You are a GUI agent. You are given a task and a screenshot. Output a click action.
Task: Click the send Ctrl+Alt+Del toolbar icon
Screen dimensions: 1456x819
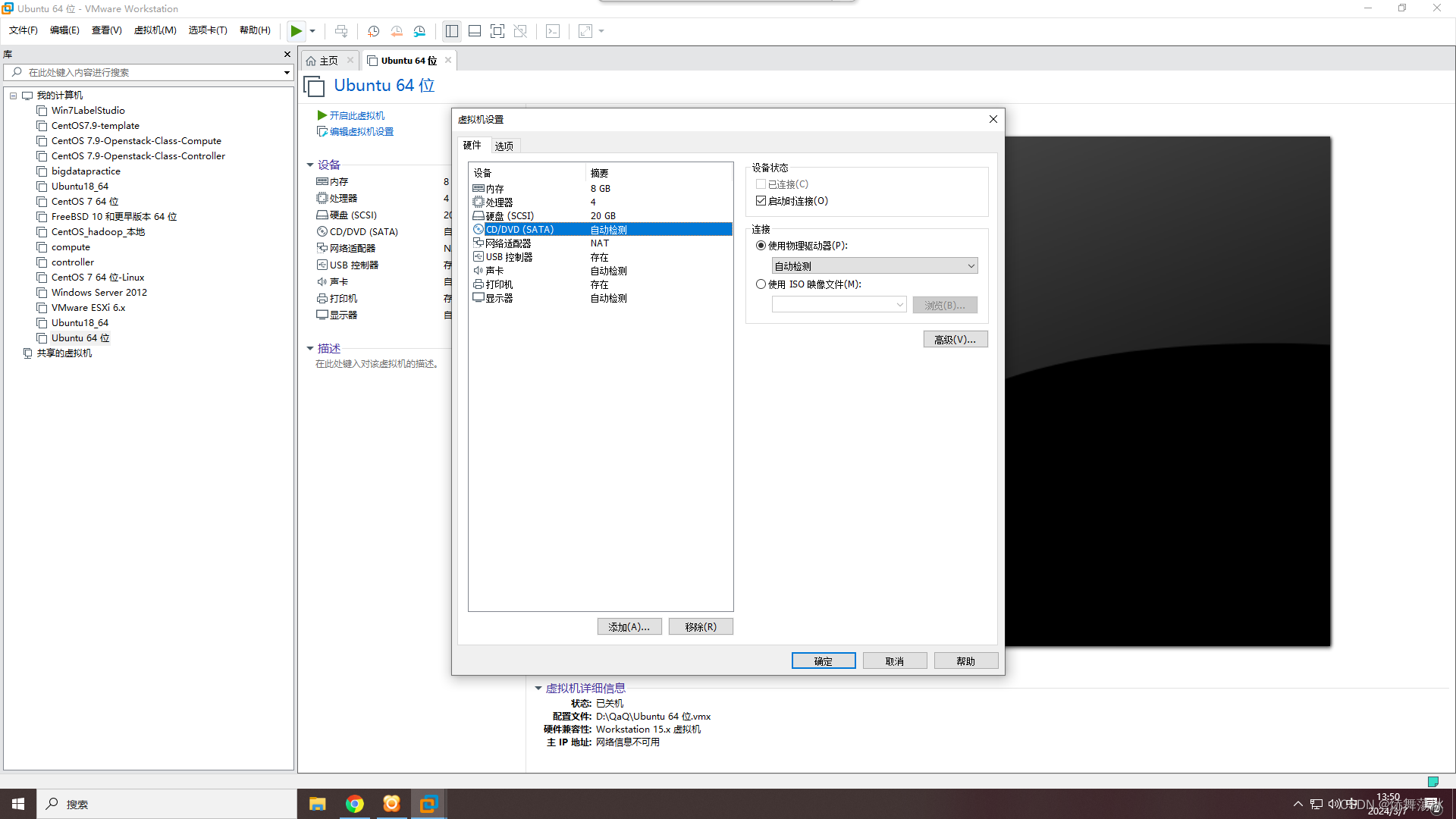coord(341,31)
